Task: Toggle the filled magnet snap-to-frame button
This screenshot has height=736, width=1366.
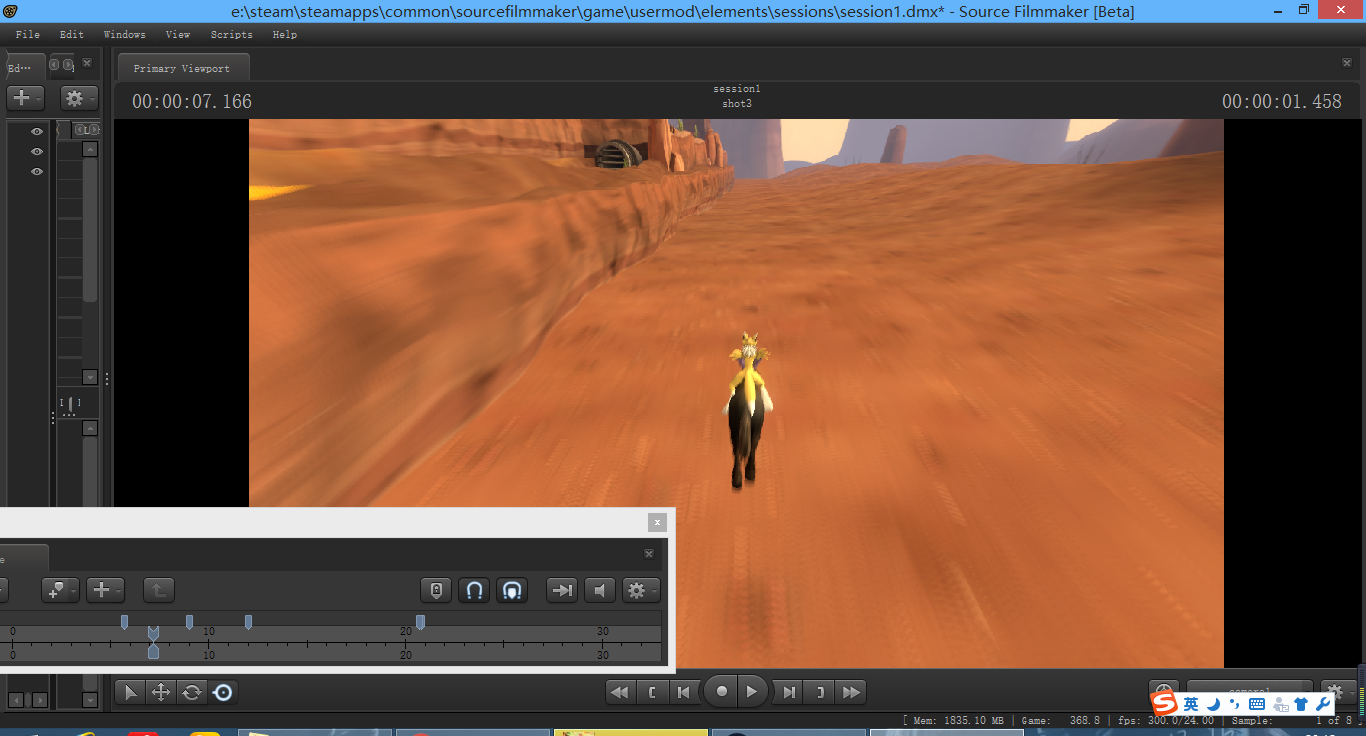Action: pyautogui.click(x=512, y=590)
